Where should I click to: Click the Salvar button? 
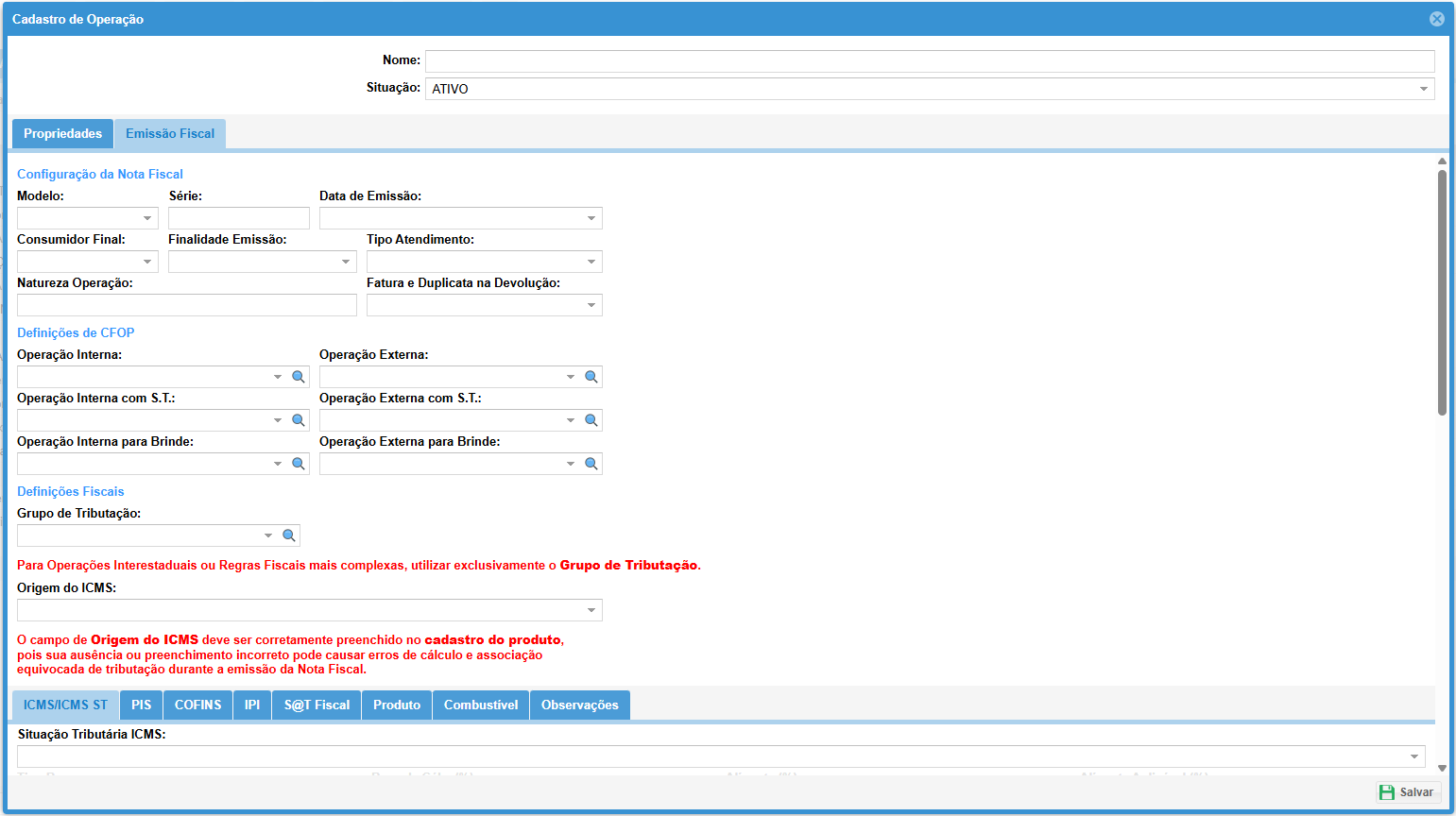click(1407, 792)
